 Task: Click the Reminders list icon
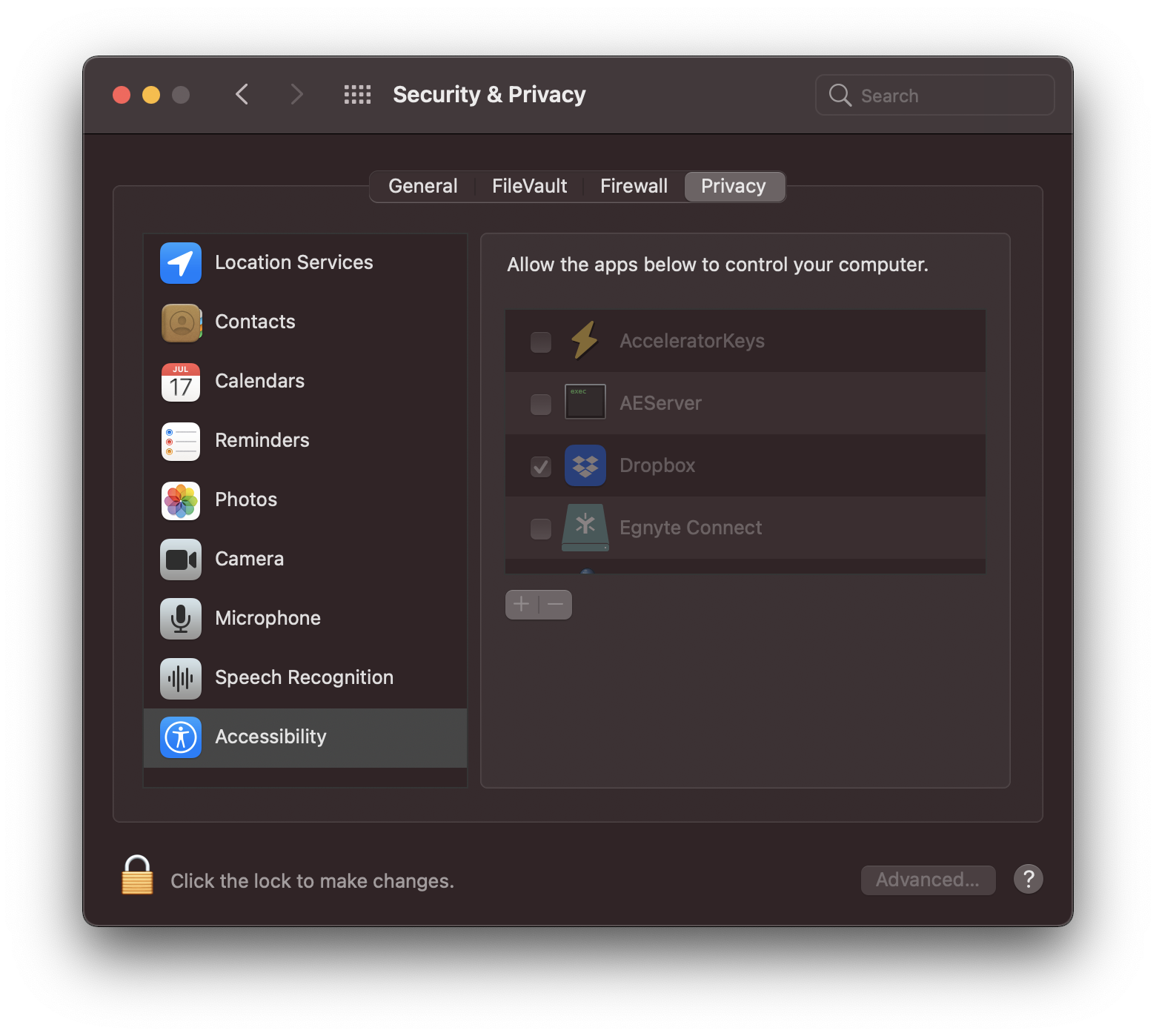coord(181,441)
